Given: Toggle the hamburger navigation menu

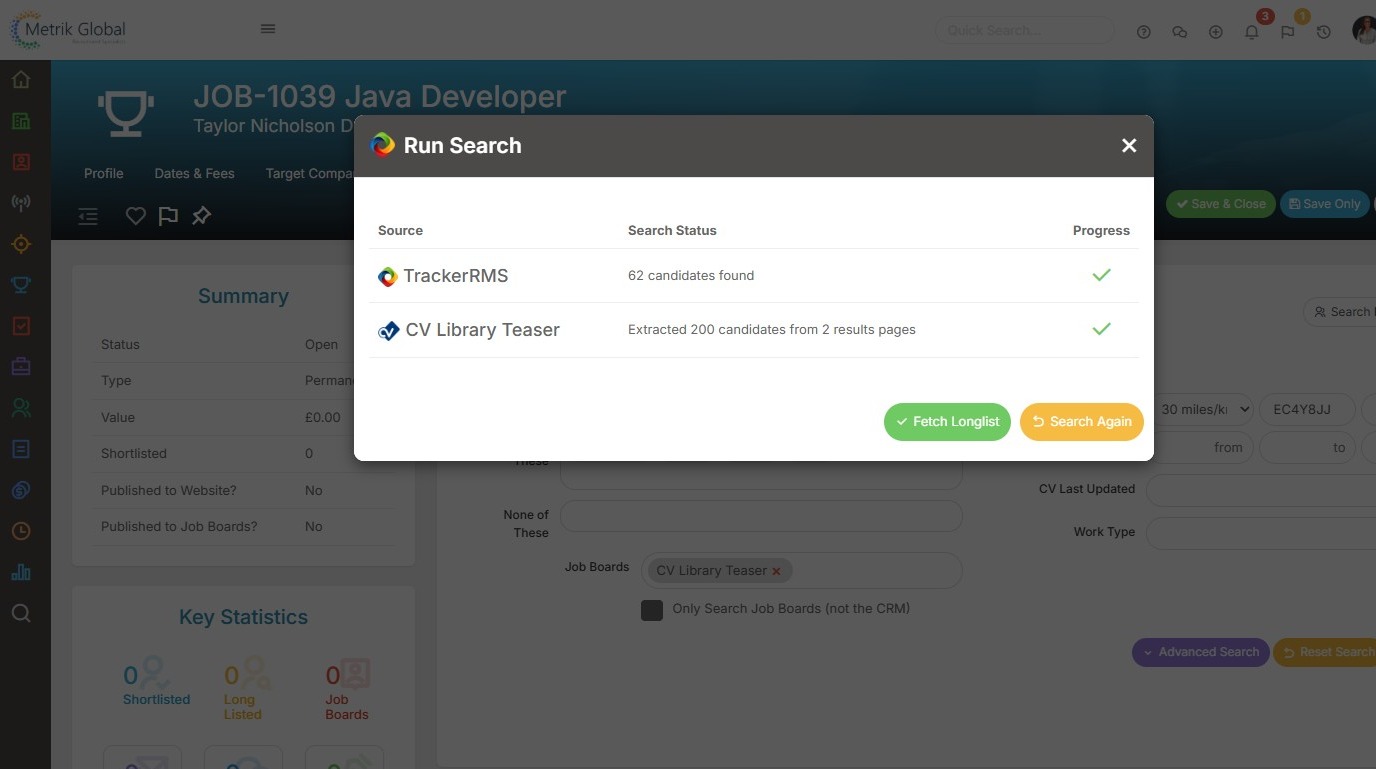Looking at the screenshot, I should coord(268,29).
